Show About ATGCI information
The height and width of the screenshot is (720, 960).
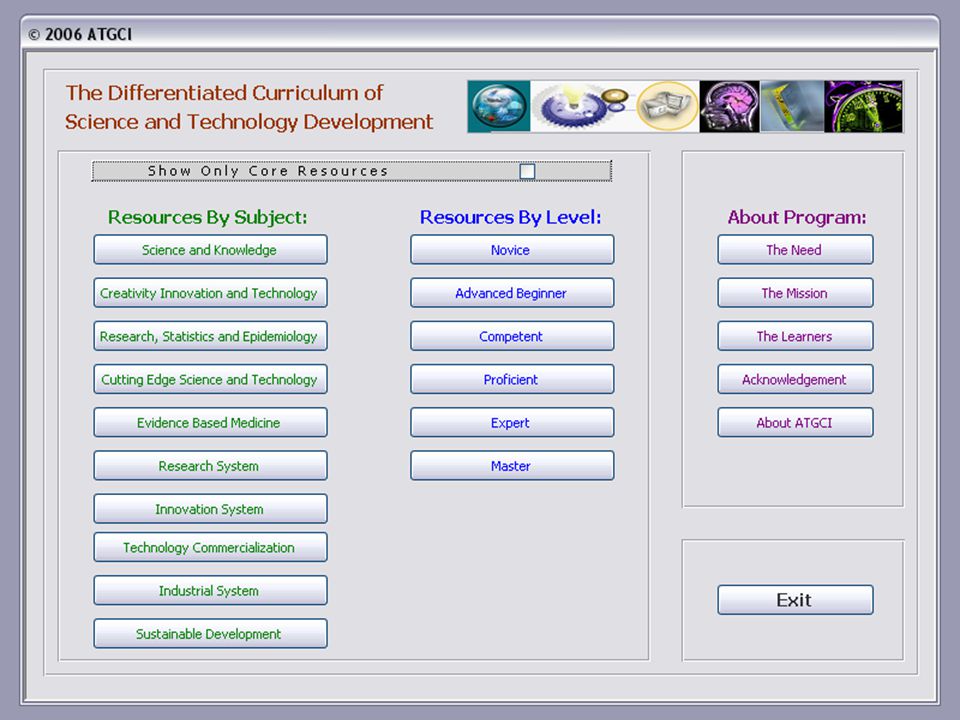(795, 422)
